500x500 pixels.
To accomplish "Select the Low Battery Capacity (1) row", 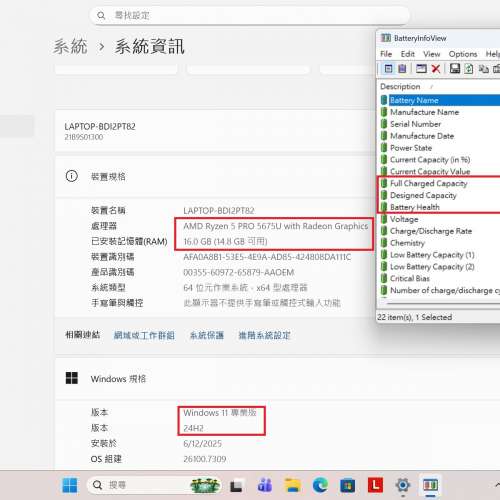I will (x=440, y=255).
